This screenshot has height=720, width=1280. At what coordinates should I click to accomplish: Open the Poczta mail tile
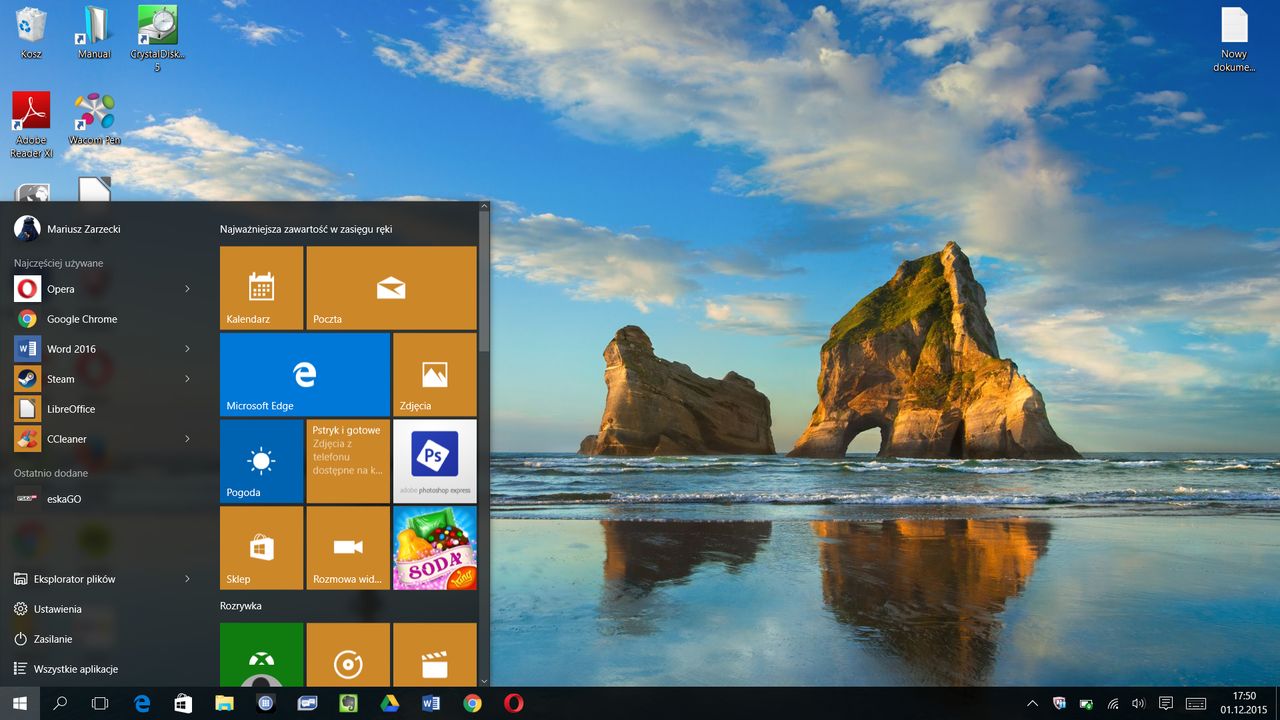tap(391, 288)
